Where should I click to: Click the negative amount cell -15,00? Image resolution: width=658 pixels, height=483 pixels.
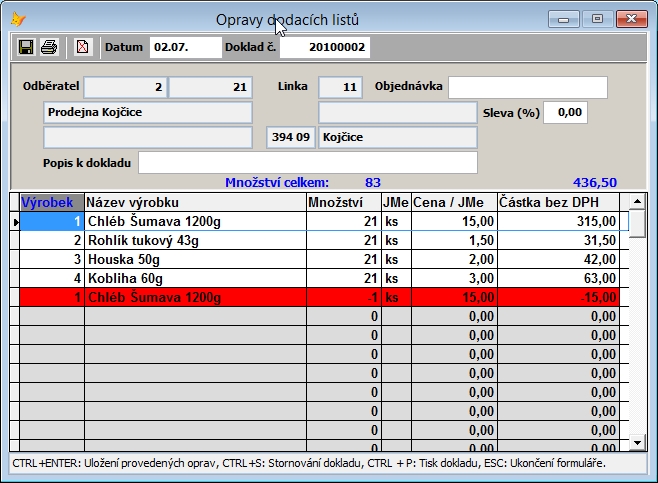[x=559, y=297]
